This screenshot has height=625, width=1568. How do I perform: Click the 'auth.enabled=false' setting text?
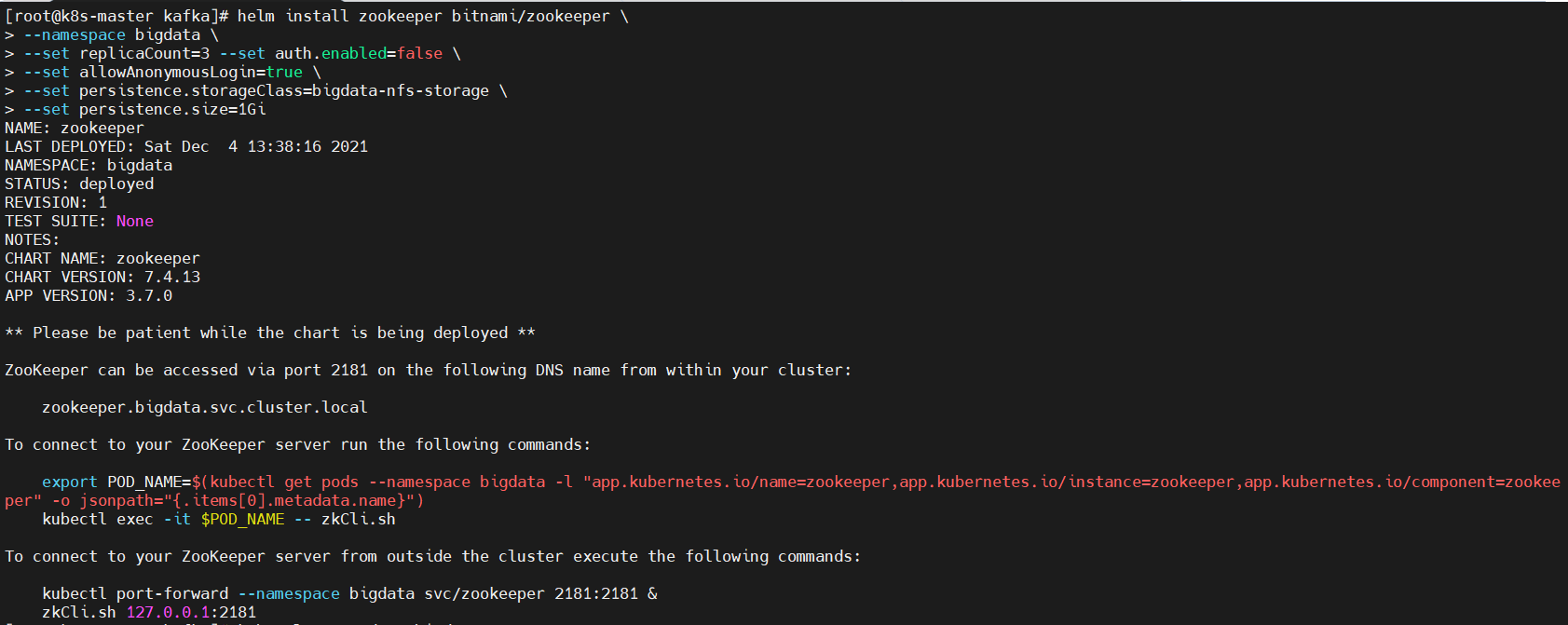point(359,53)
